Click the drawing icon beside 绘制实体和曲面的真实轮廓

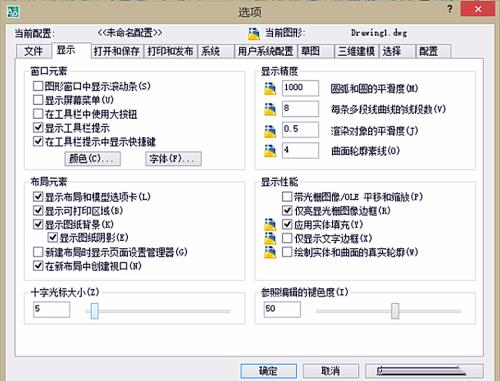(270, 252)
